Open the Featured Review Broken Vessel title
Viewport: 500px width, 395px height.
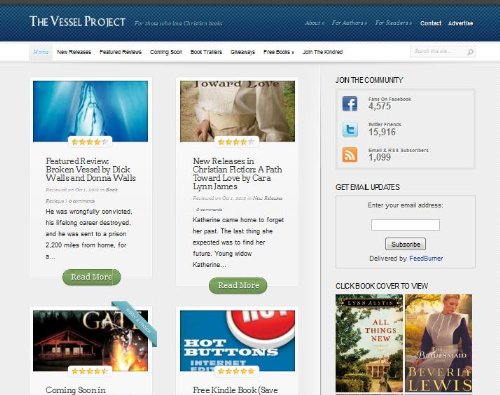click(x=91, y=169)
